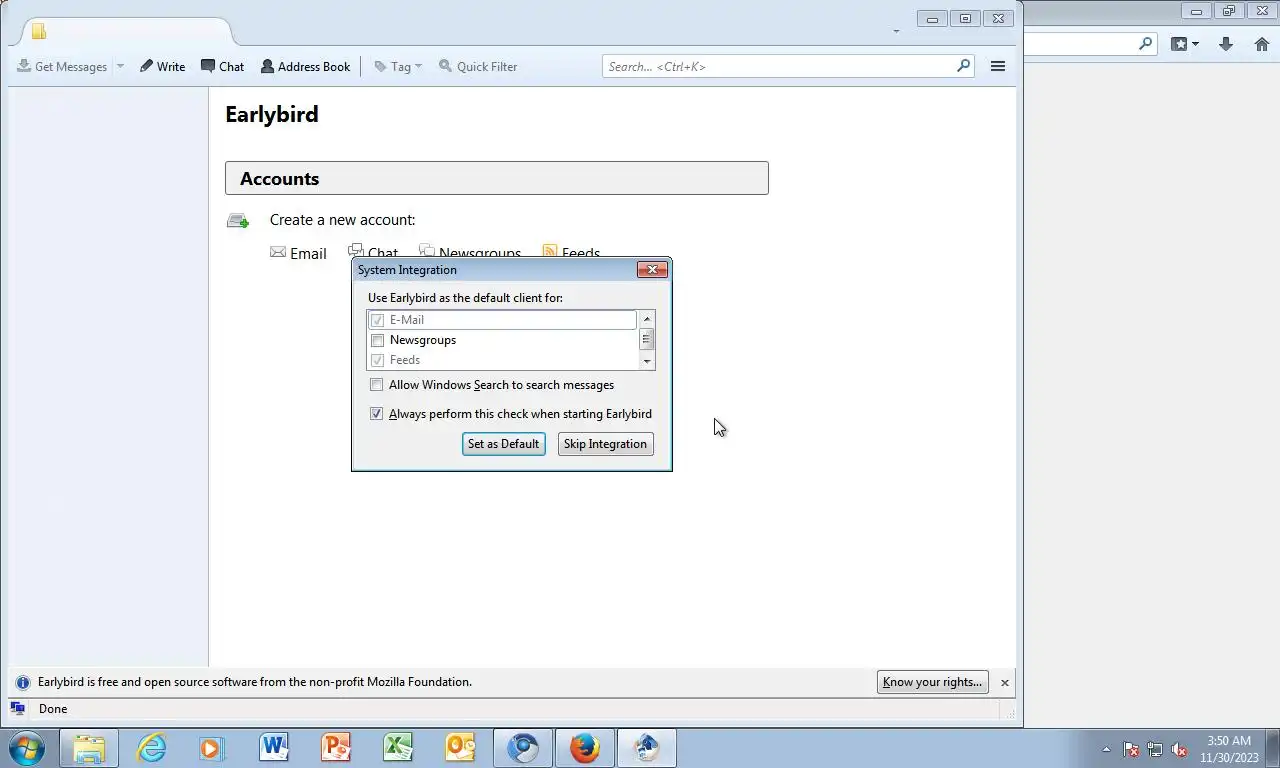
Task: Open the tab list dropdown arrow
Action: pos(896,31)
